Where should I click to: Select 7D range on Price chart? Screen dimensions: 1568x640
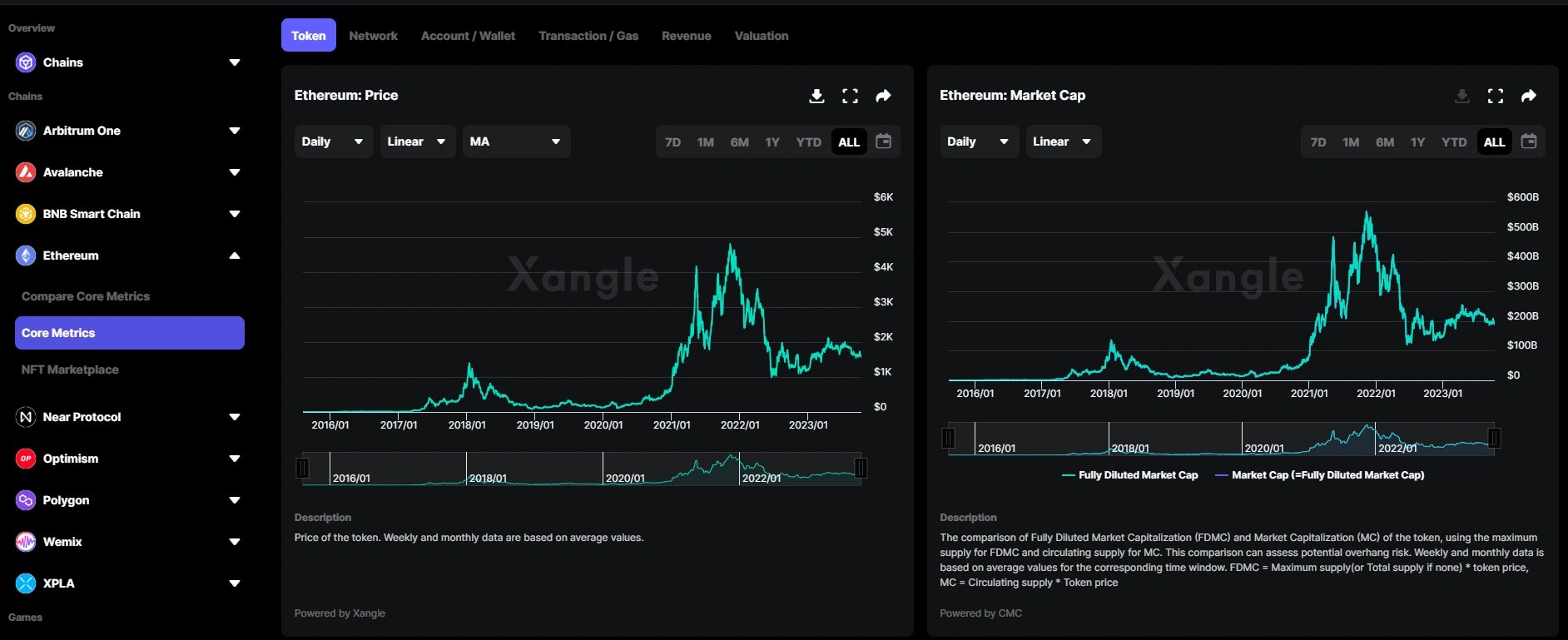672,142
